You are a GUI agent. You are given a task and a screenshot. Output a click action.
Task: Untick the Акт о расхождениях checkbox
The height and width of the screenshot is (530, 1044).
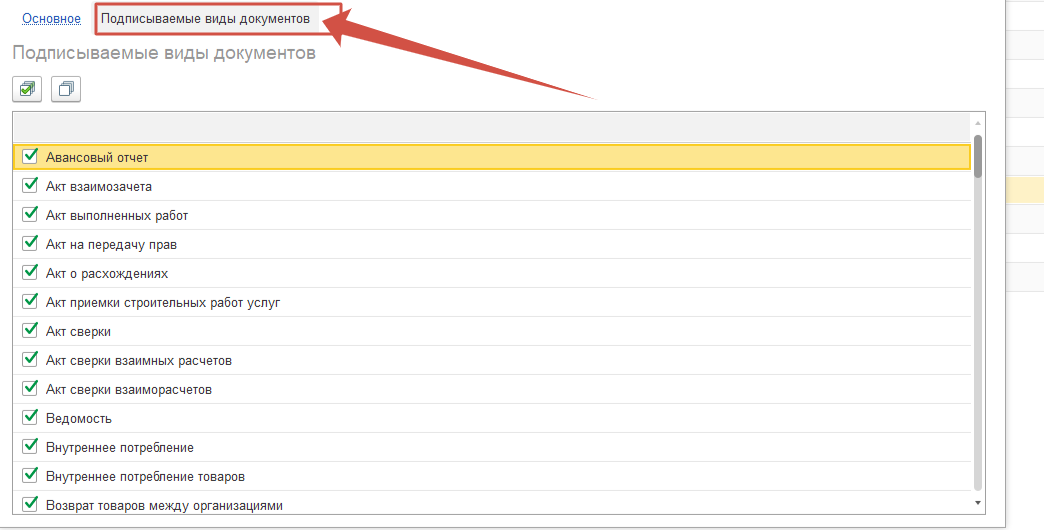coord(29,272)
